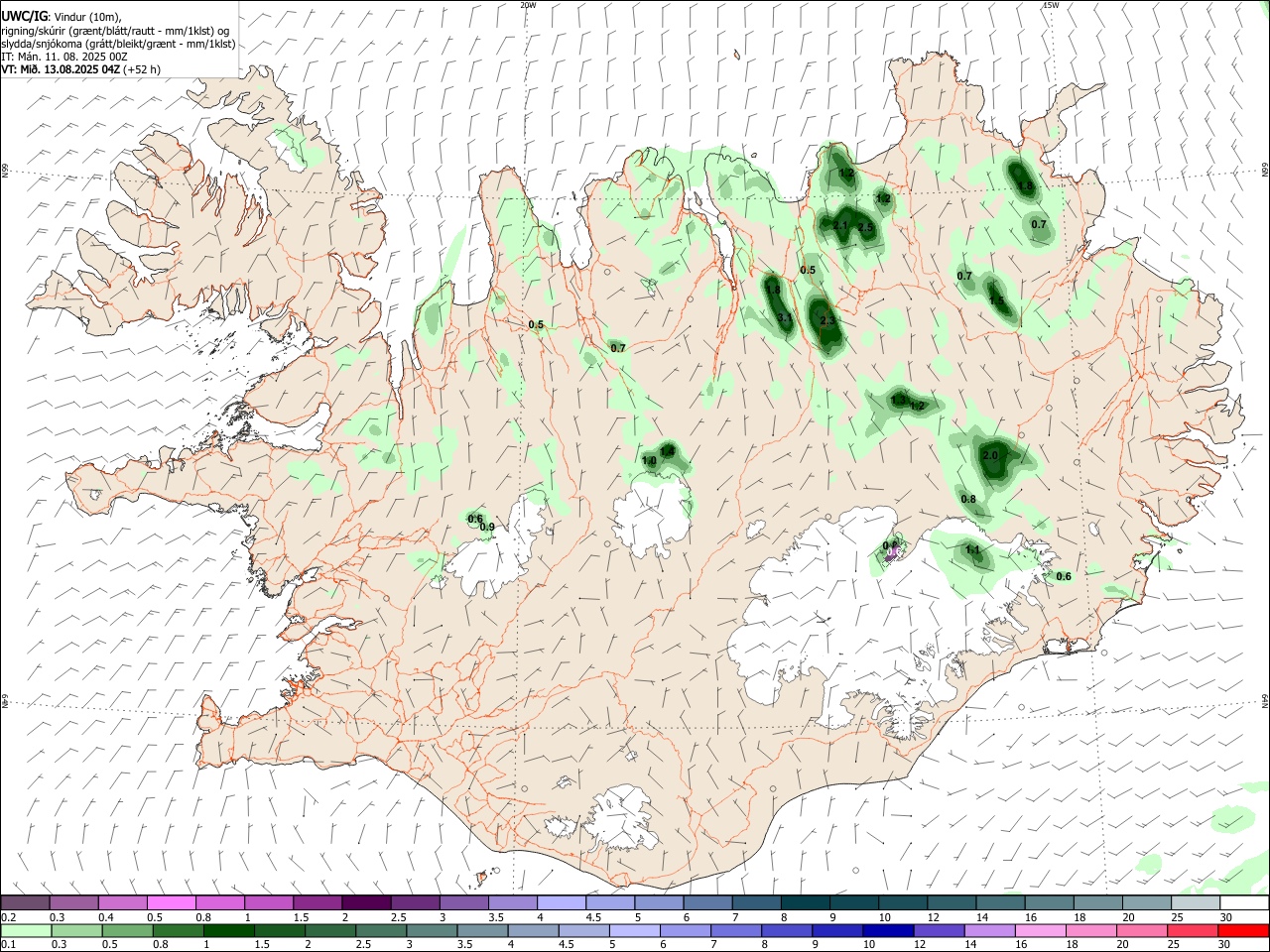Click the 'rigning/skúrir' legend description line
This screenshot has height=952, width=1270.
(x=115, y=30)
